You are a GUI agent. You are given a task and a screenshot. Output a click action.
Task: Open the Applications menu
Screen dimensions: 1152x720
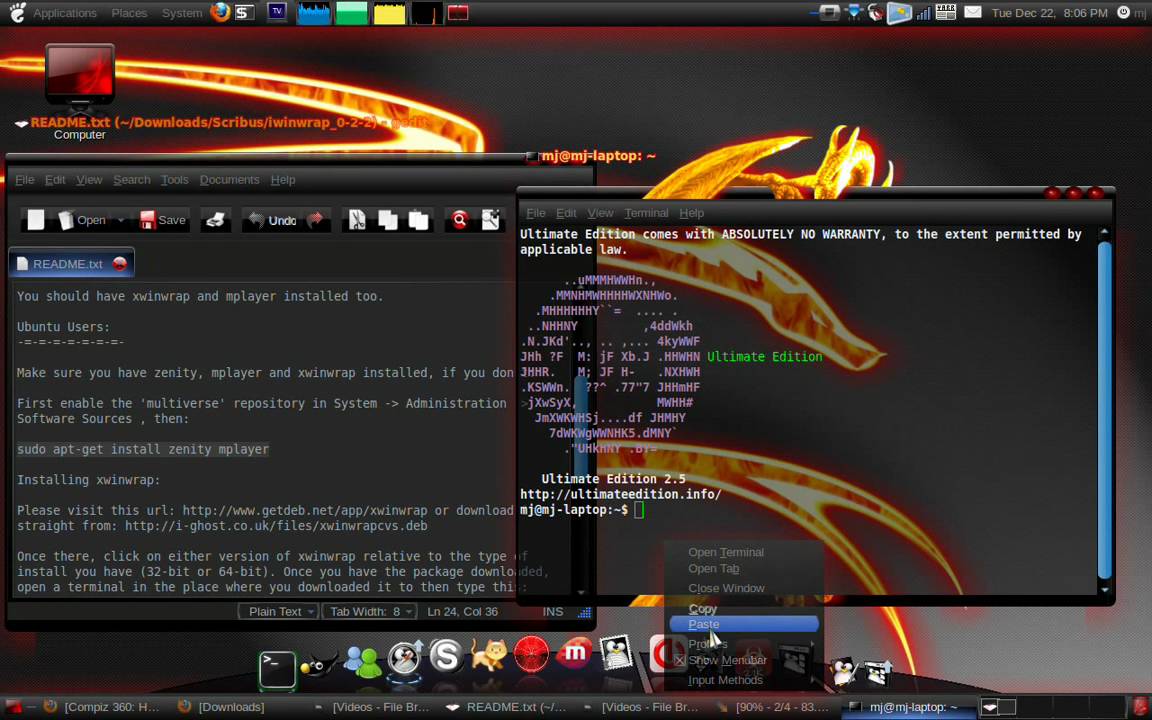pos(65,13)
